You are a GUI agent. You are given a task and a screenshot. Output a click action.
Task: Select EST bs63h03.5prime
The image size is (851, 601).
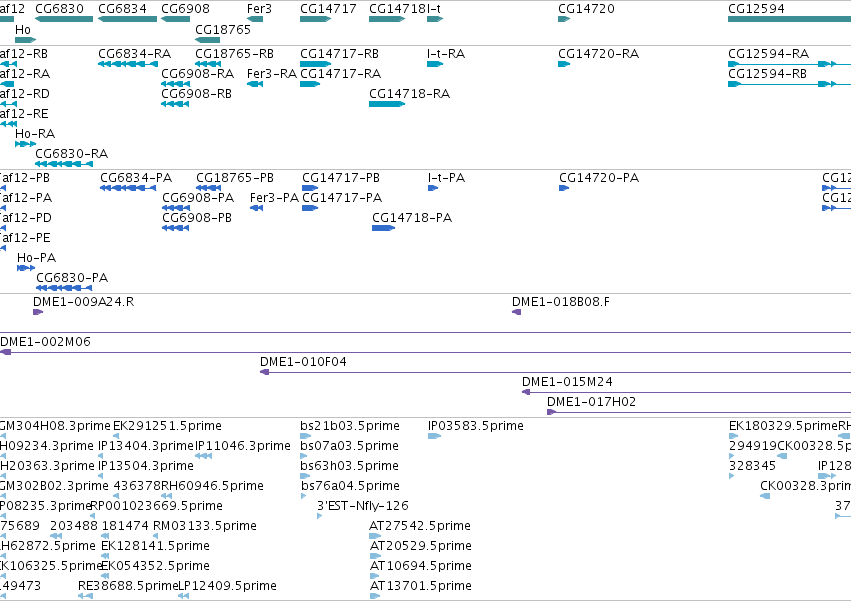(x=305, y=476)
